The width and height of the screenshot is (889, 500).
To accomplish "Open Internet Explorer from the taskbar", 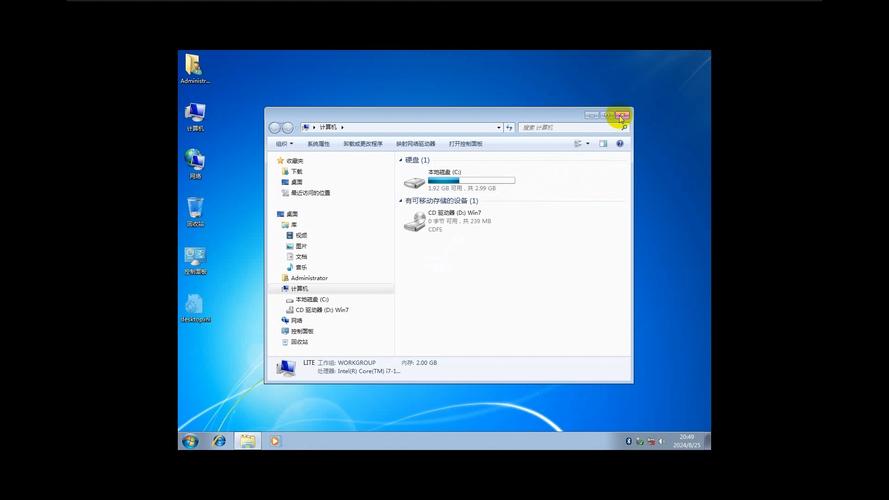I will pos(219,441).
